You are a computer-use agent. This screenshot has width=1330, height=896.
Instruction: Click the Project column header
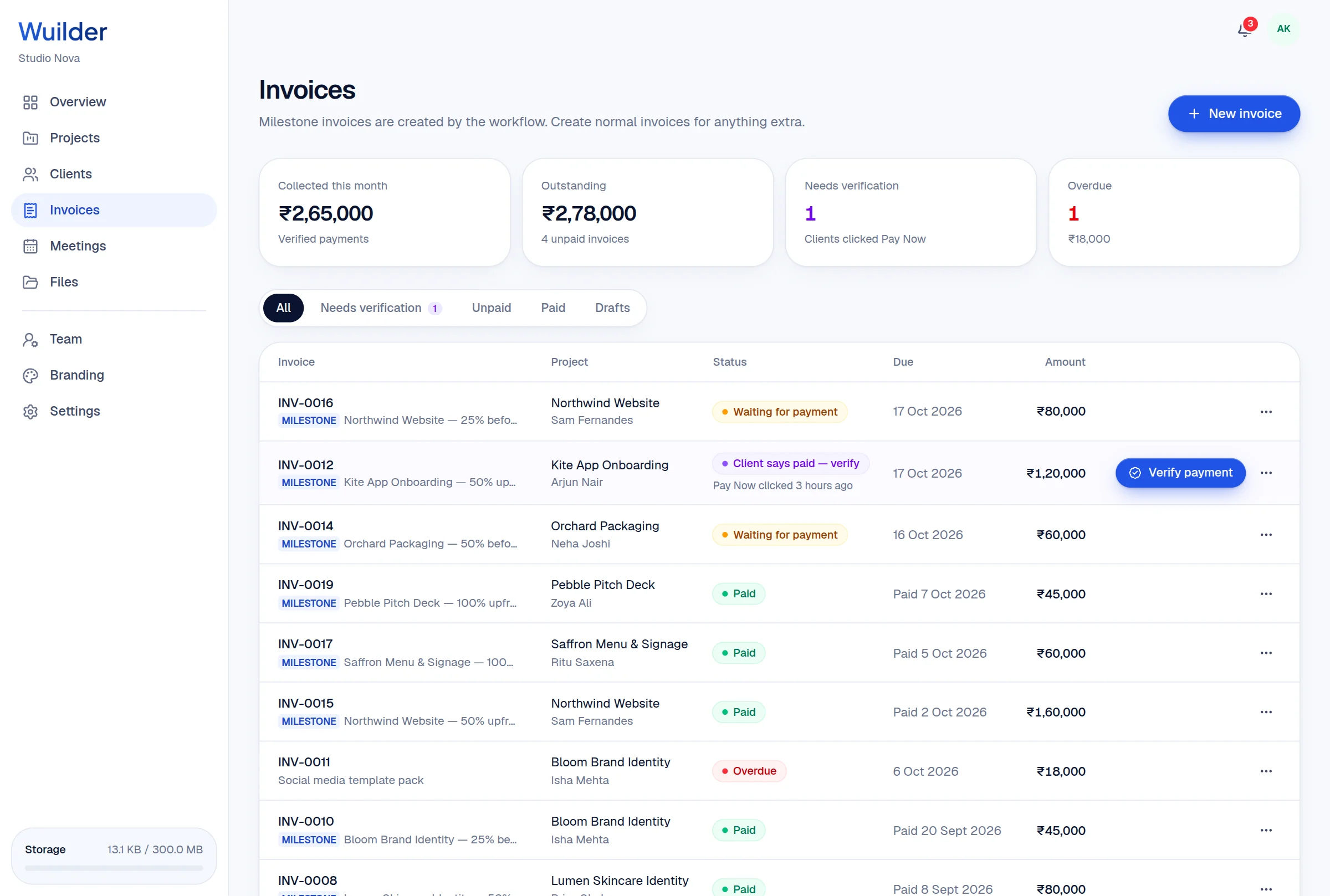click(x=570, y=362)
